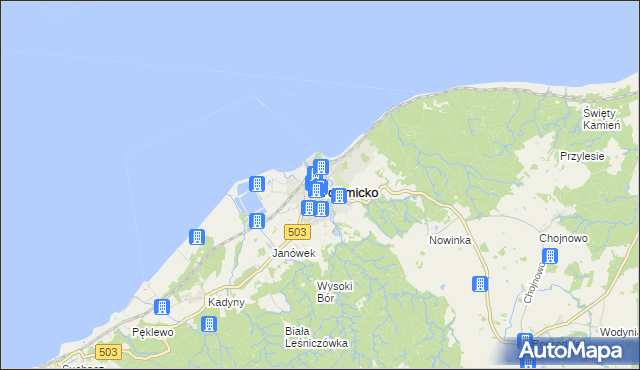
Task: Click the partially visible Wodyni label
Action: (619, 332)
